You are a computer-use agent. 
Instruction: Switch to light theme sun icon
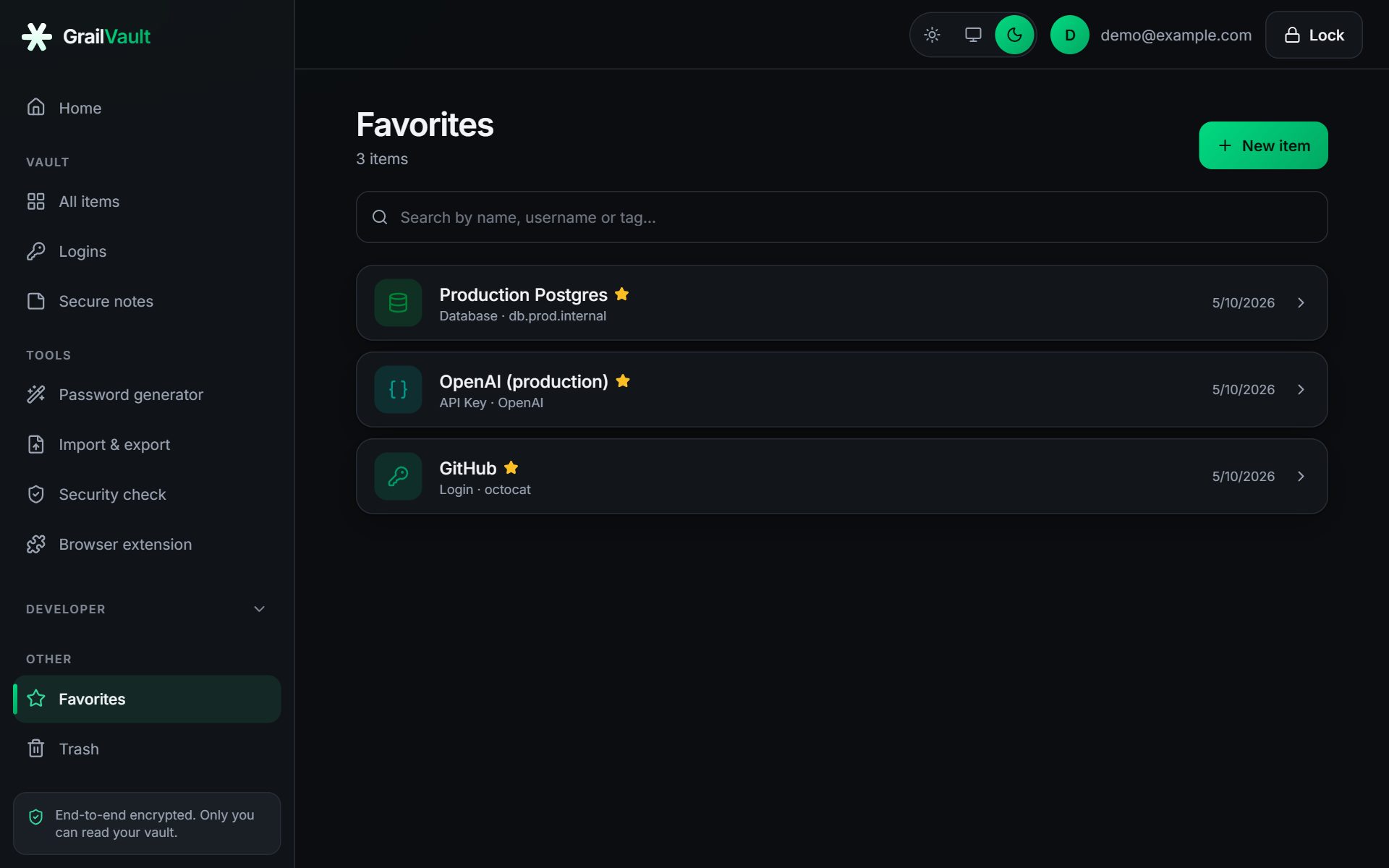[x=932, y=35]
